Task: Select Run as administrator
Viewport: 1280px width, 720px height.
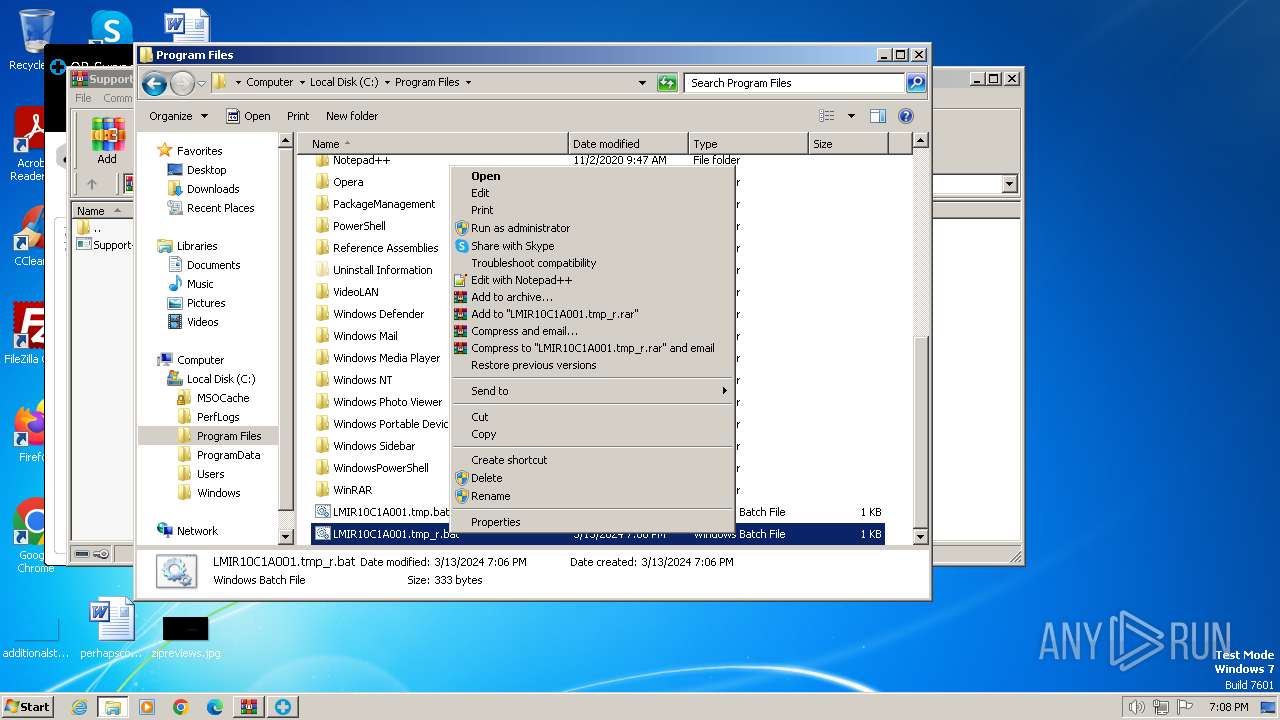Action: pyautogui.click(x=592, y=228)
